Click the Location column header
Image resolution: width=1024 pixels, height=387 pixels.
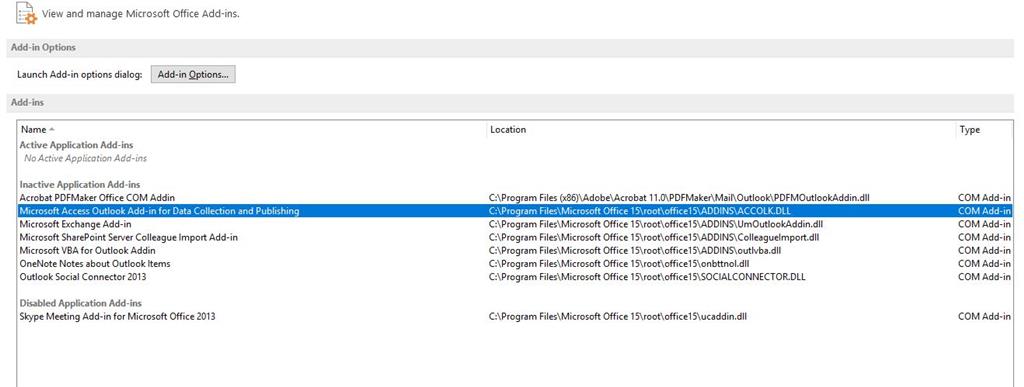coord(721,129)
